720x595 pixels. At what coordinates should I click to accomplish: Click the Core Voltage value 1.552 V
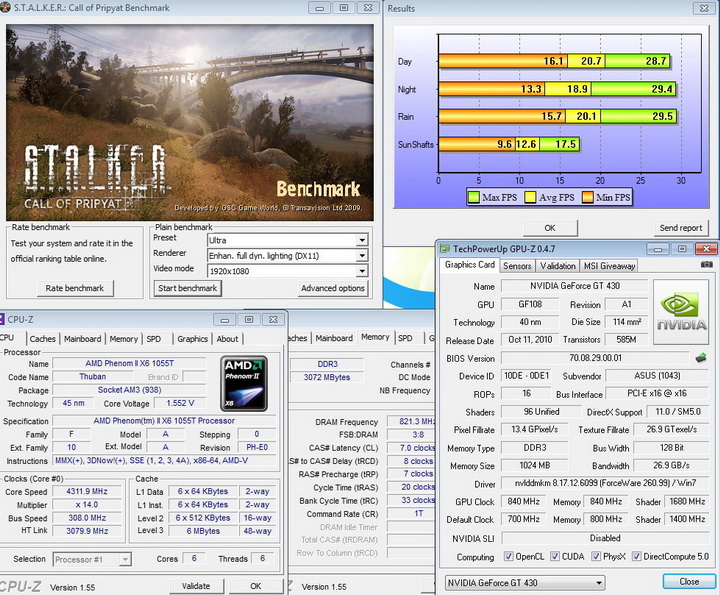[x=180, y=403]
